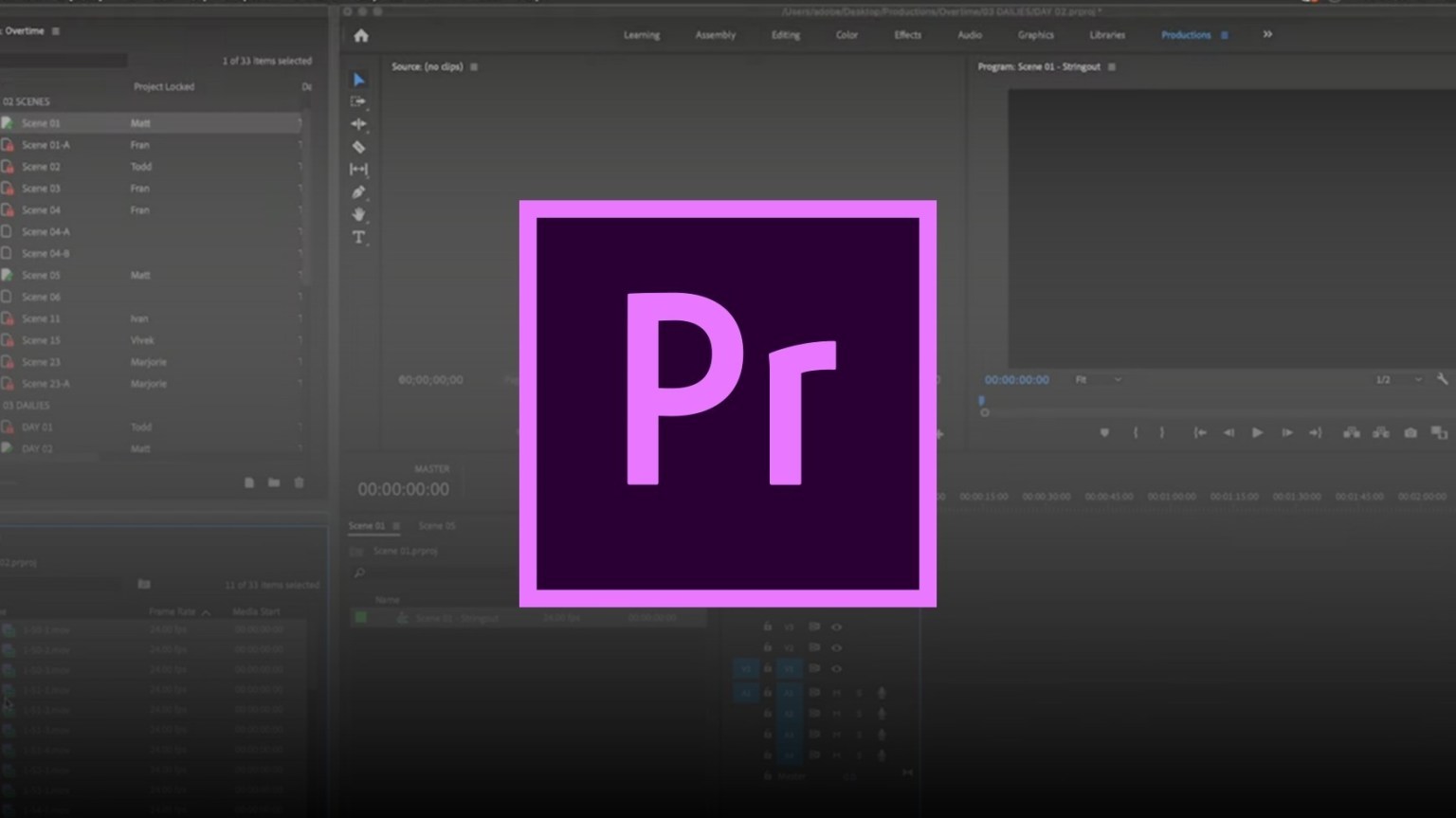Click the Export Frame camera icon
The width and height of the screenshot is (1456, 818).
pos(1410,432)
